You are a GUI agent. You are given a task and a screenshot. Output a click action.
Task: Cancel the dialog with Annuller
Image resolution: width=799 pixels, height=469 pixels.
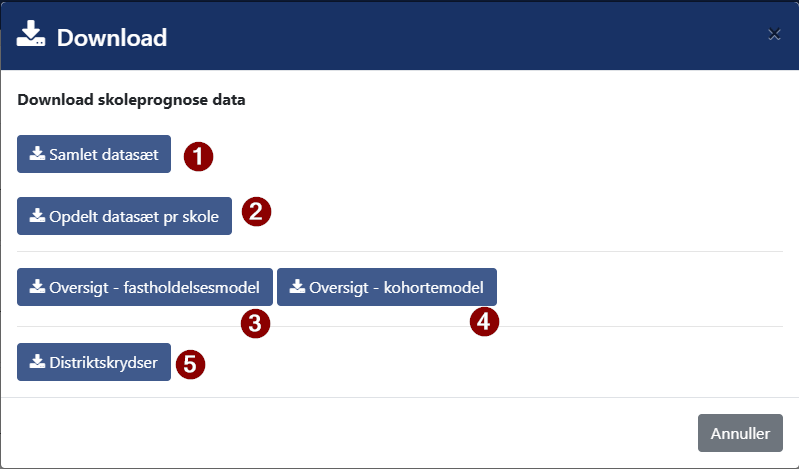coord(740,434)
